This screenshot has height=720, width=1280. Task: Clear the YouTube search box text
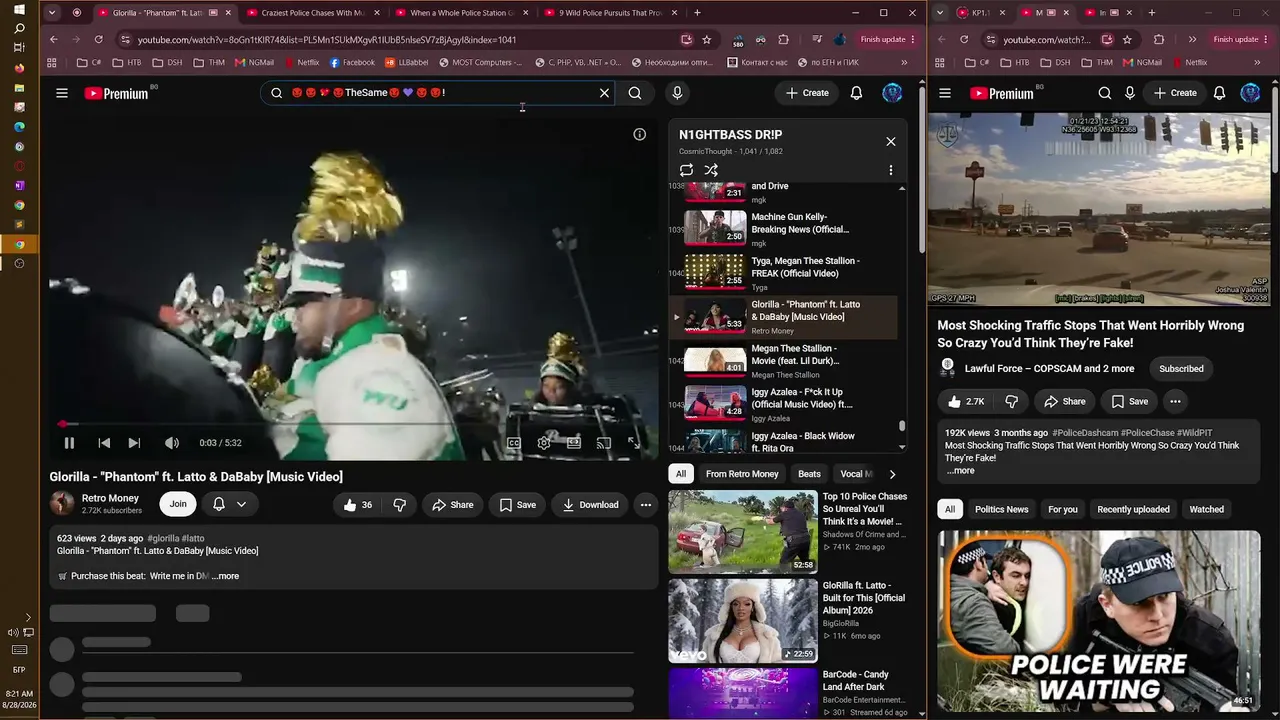click(x=604, y=93)
